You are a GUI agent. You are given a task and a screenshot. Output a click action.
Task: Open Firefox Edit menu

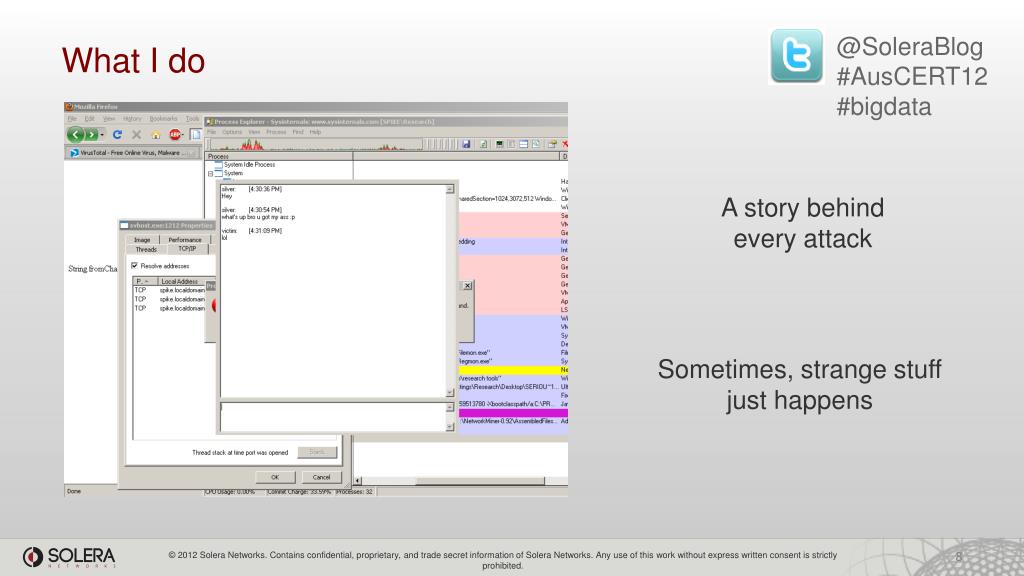tap(90, 119)
